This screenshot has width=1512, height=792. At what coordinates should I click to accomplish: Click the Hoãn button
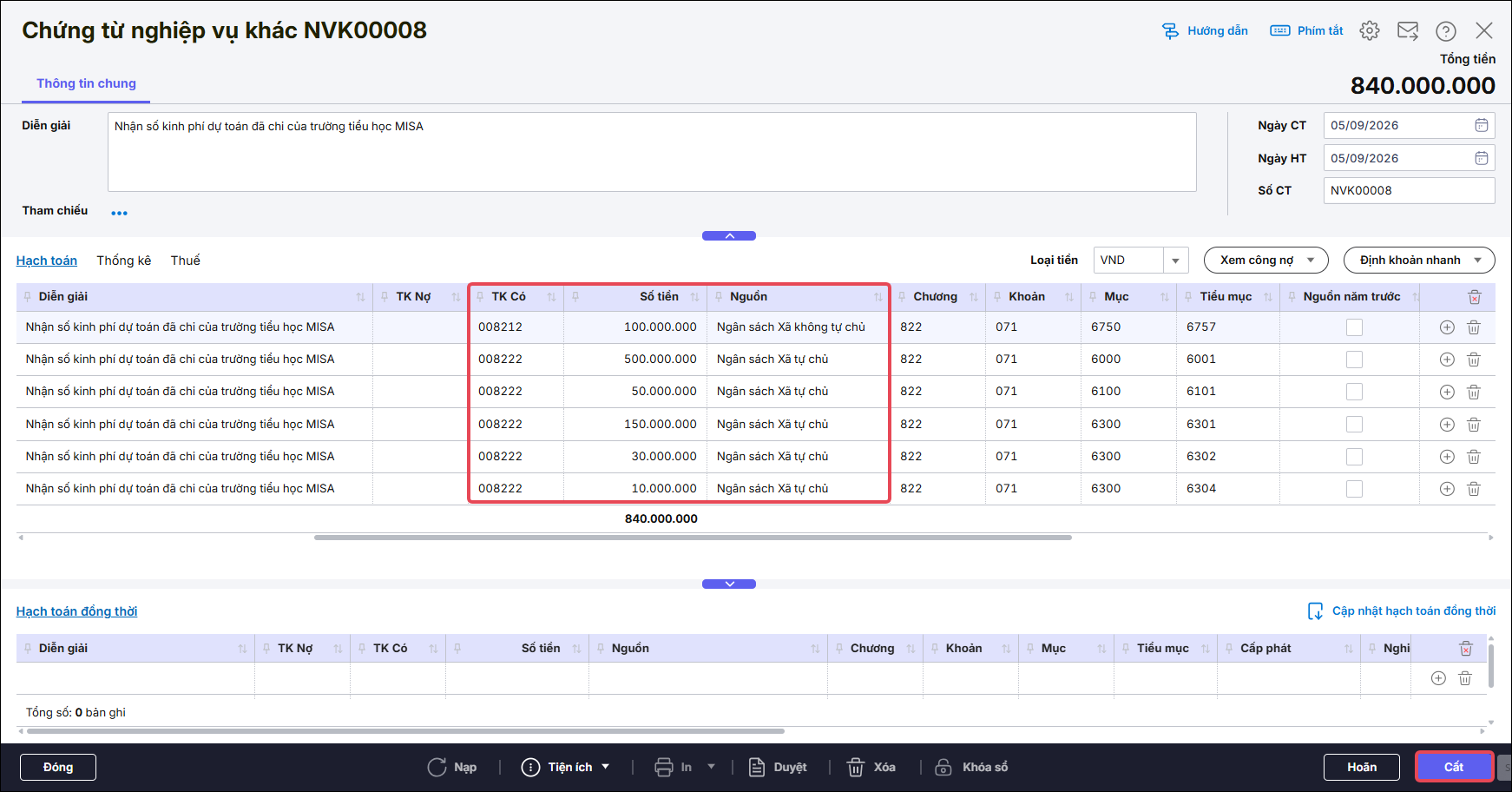click(x=1362, y=767)
